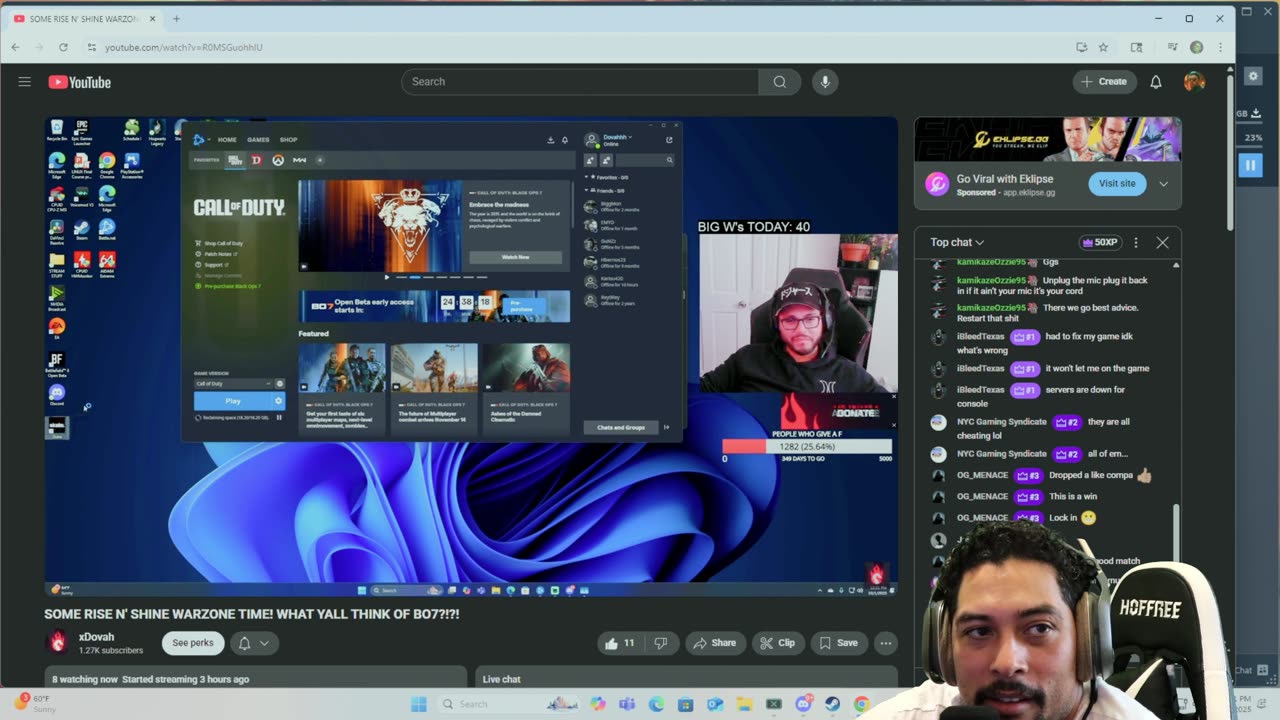Go to the YouTube home logo
This screenshot has width=1280, height=720.
click(79, 82)
